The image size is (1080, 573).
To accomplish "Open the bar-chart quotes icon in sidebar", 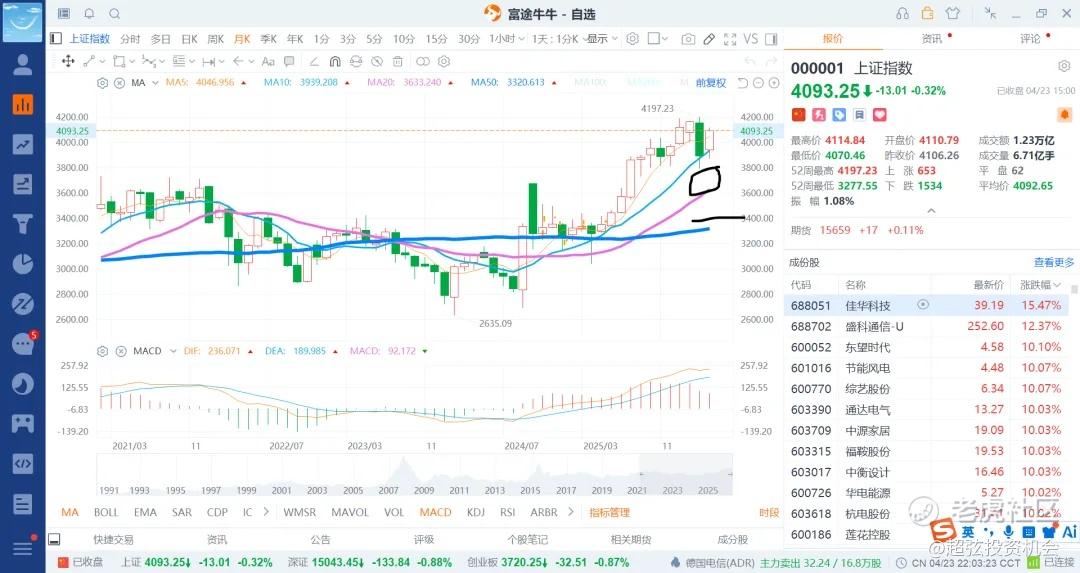I will tap(23, 105).
